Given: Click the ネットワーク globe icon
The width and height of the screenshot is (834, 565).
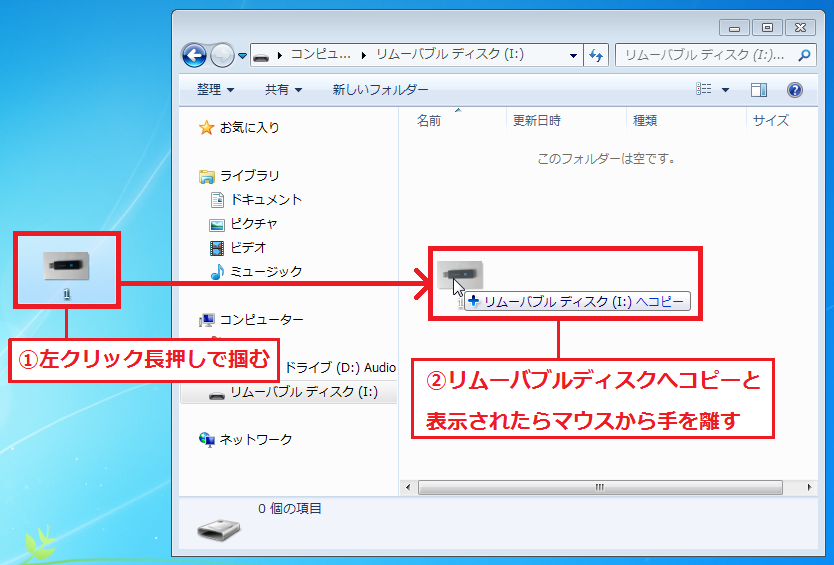Looking at the screenshot, I should (x=206, y=440).
